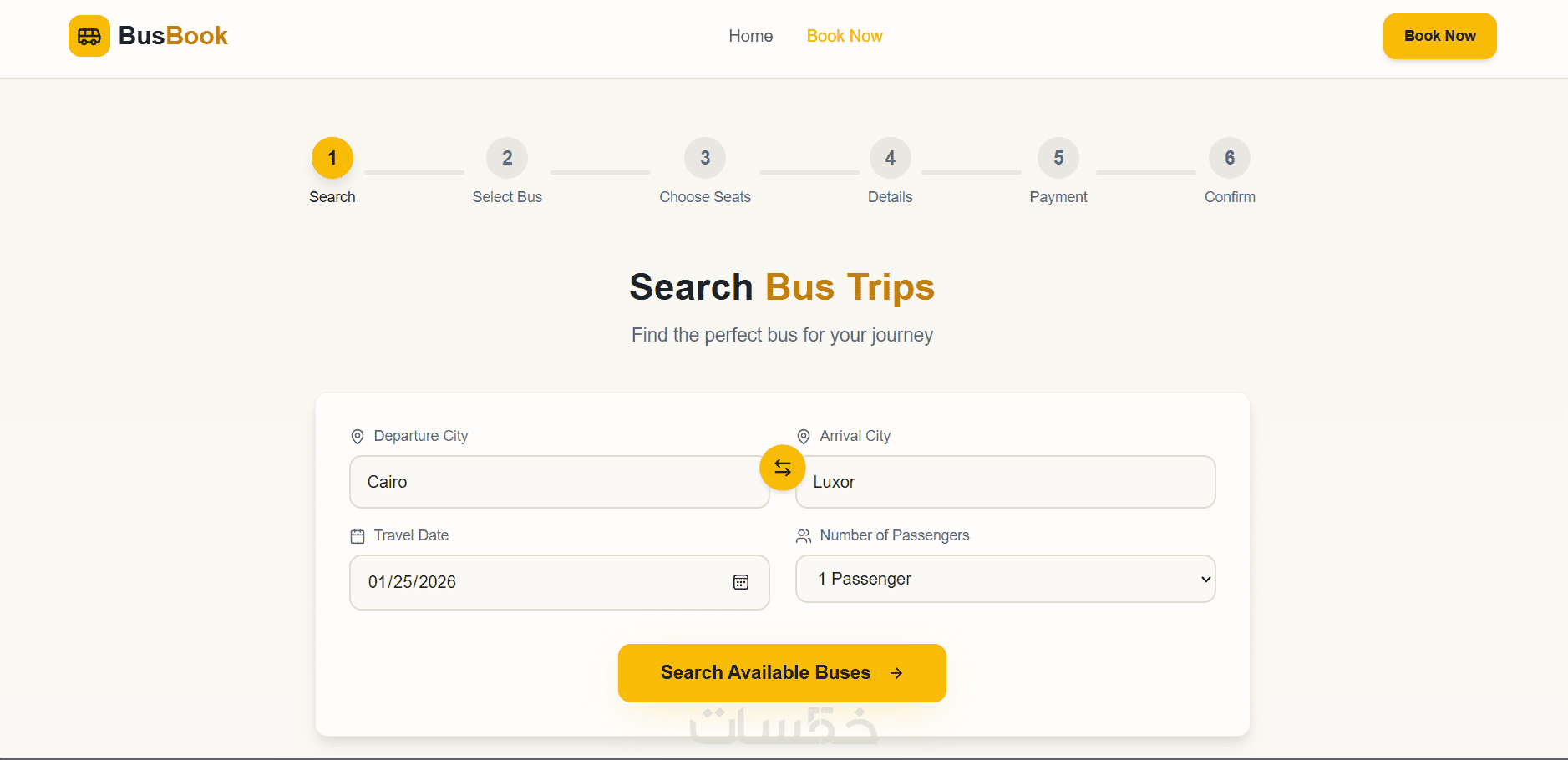1568x760 pixels.
Task: Click the Travel Date calendar label icon
Action: click(x=358, y=536)
